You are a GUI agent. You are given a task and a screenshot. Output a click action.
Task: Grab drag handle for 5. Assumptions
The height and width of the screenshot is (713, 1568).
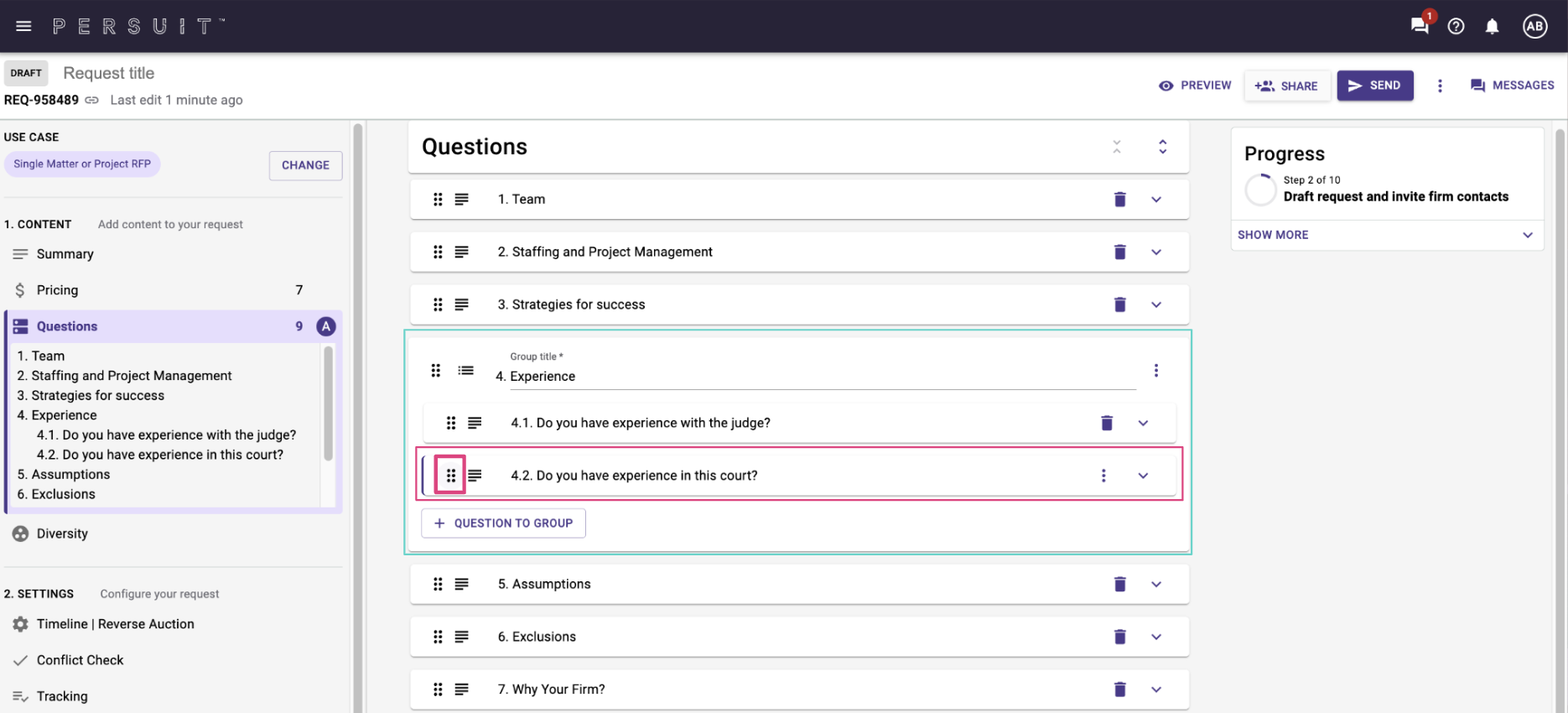tap(438, 584)
